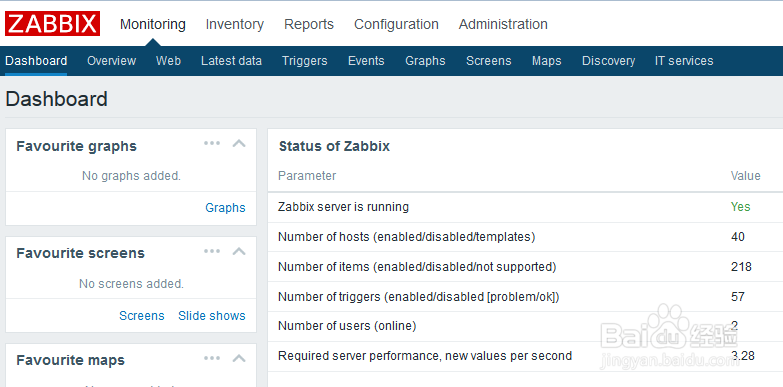
Task: Select the Events tab
Action: (x=366, y=61)
